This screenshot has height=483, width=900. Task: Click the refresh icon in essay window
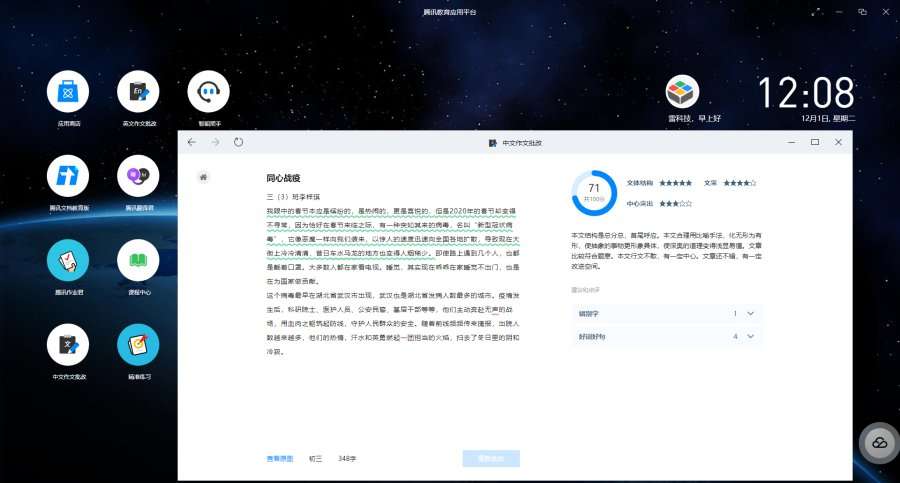pos(238,143)
